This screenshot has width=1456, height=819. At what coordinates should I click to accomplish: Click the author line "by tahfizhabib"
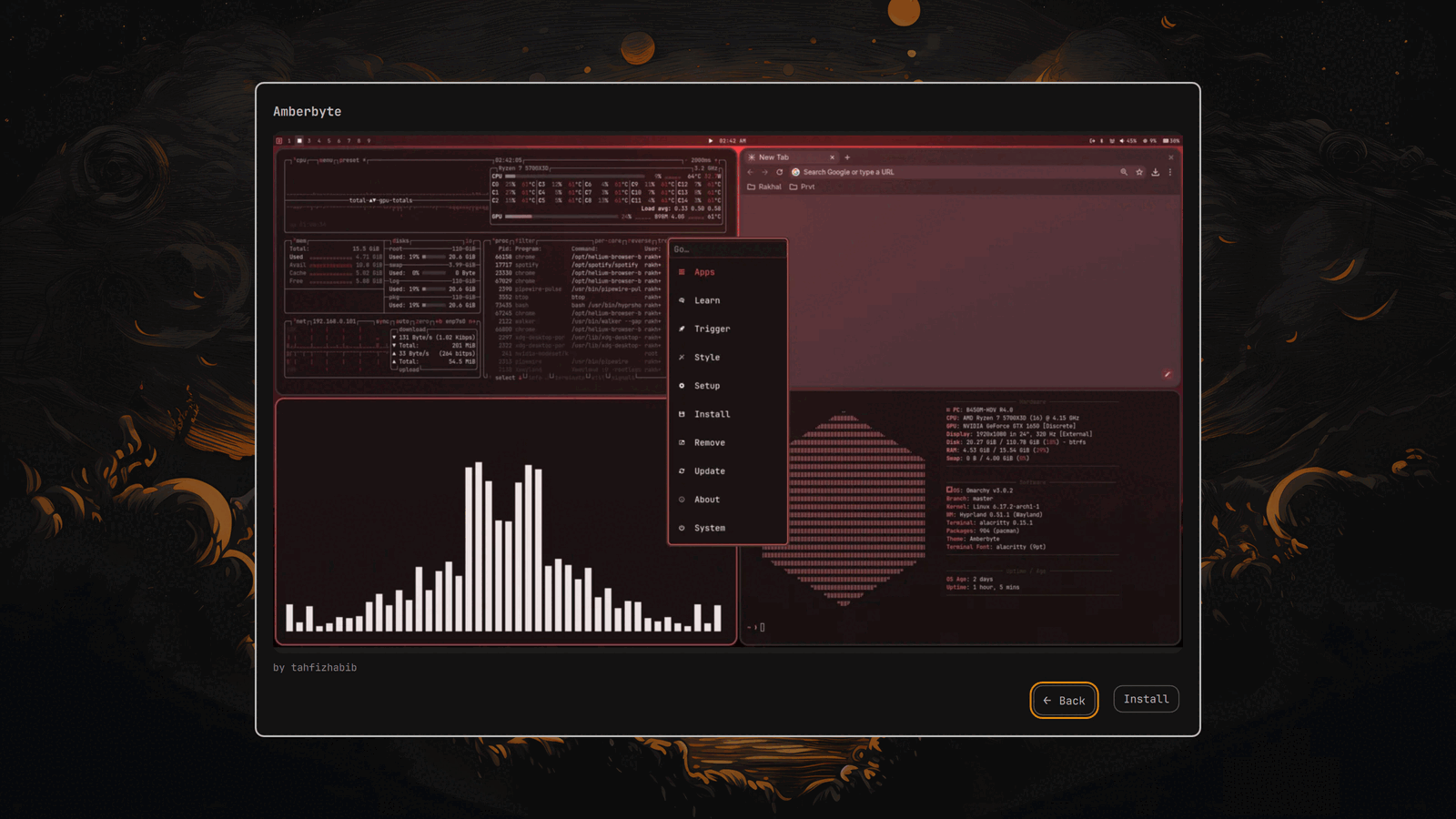(x=315, y=667)
